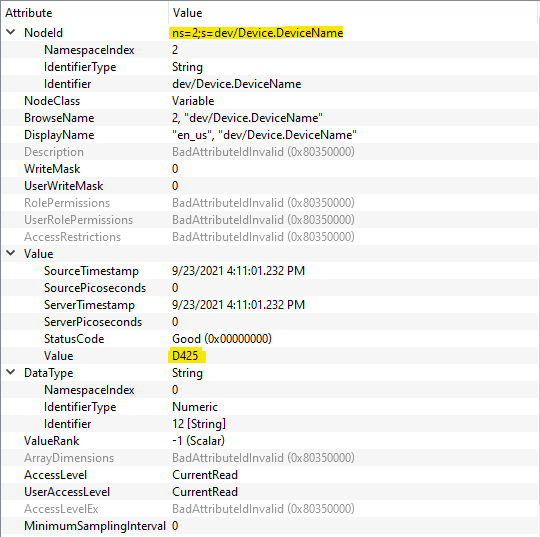Screen dimensions: 540x537
Task: Select the highlighted NodeId value ns=2;s=dev/Device.DeviceName
Action: click(x=257, y=33)
